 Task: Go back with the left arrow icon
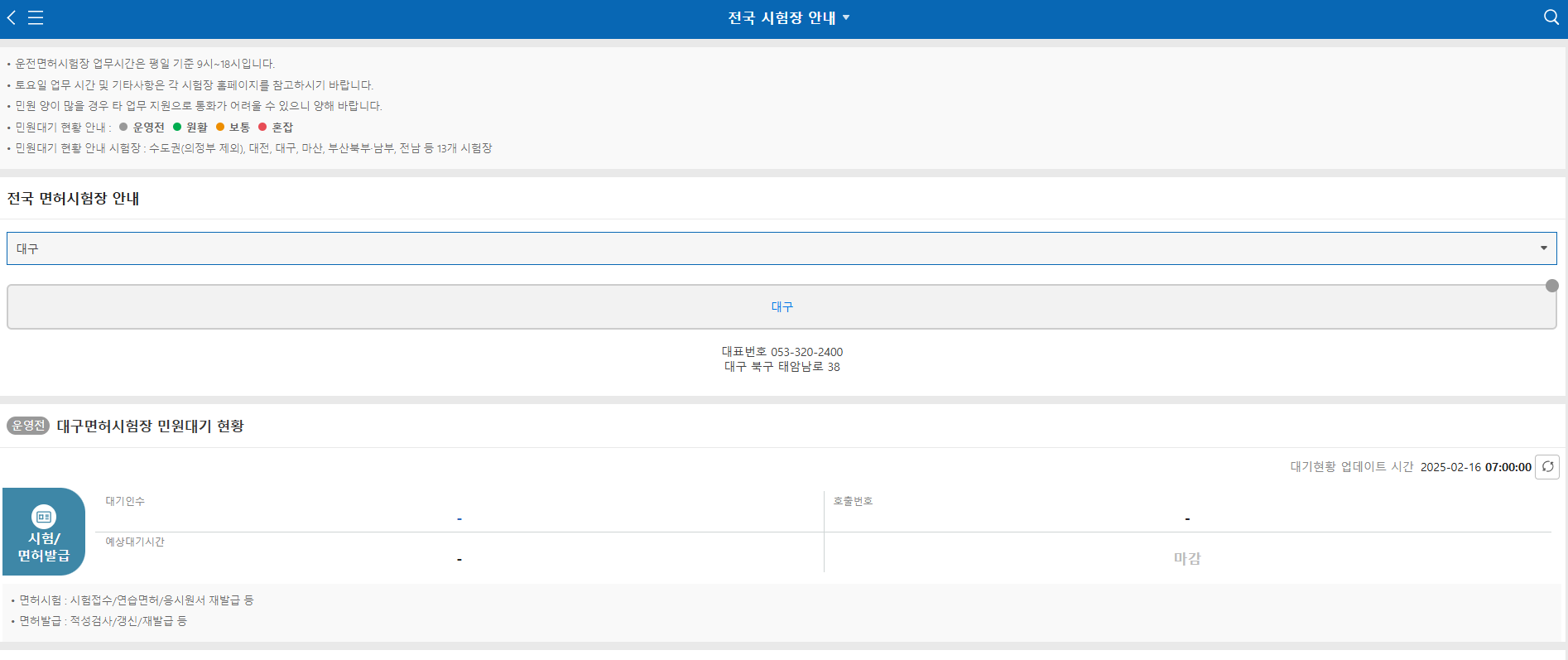pyautogui.click(x=11, y=17)
